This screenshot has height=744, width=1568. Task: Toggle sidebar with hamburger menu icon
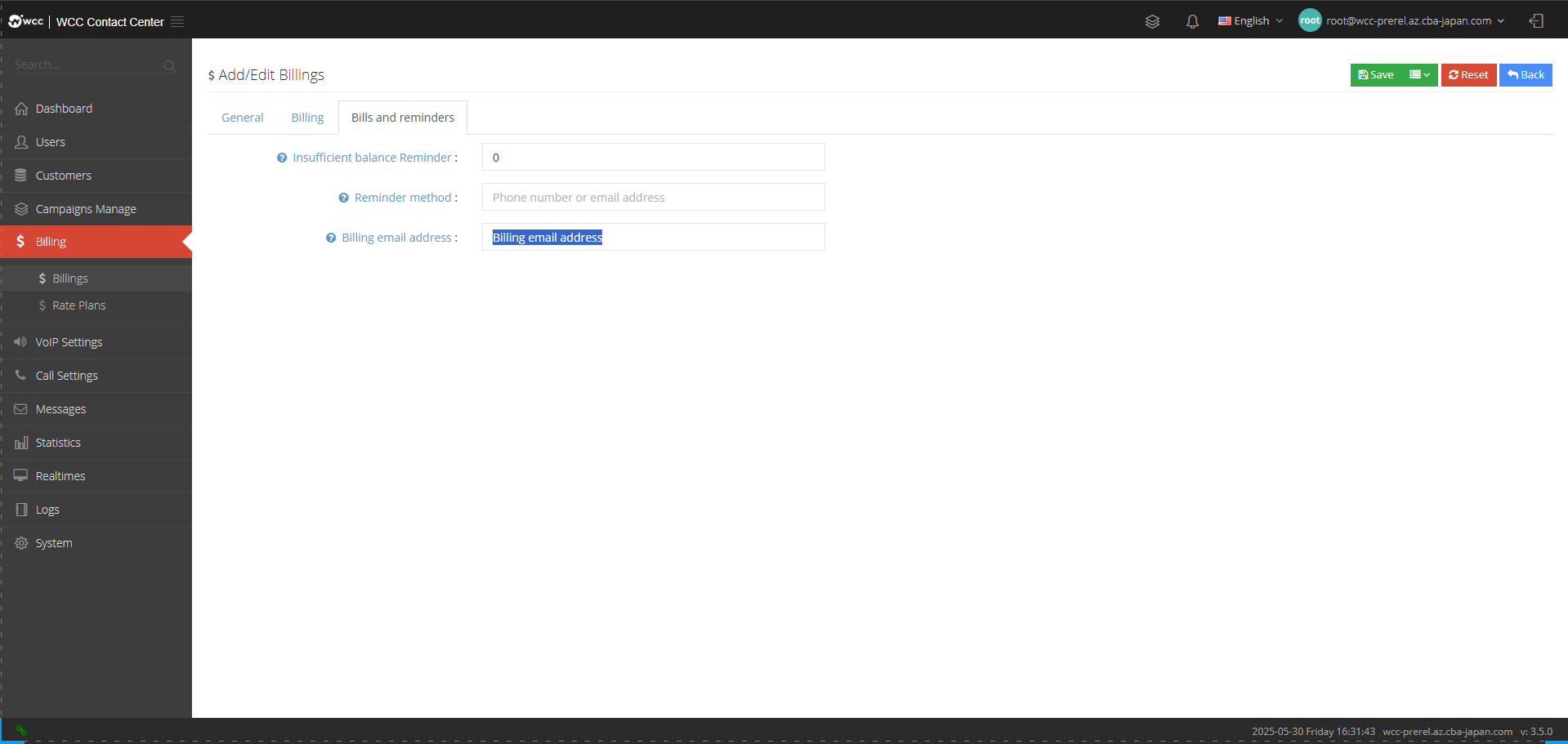click(x=177, y=22)
